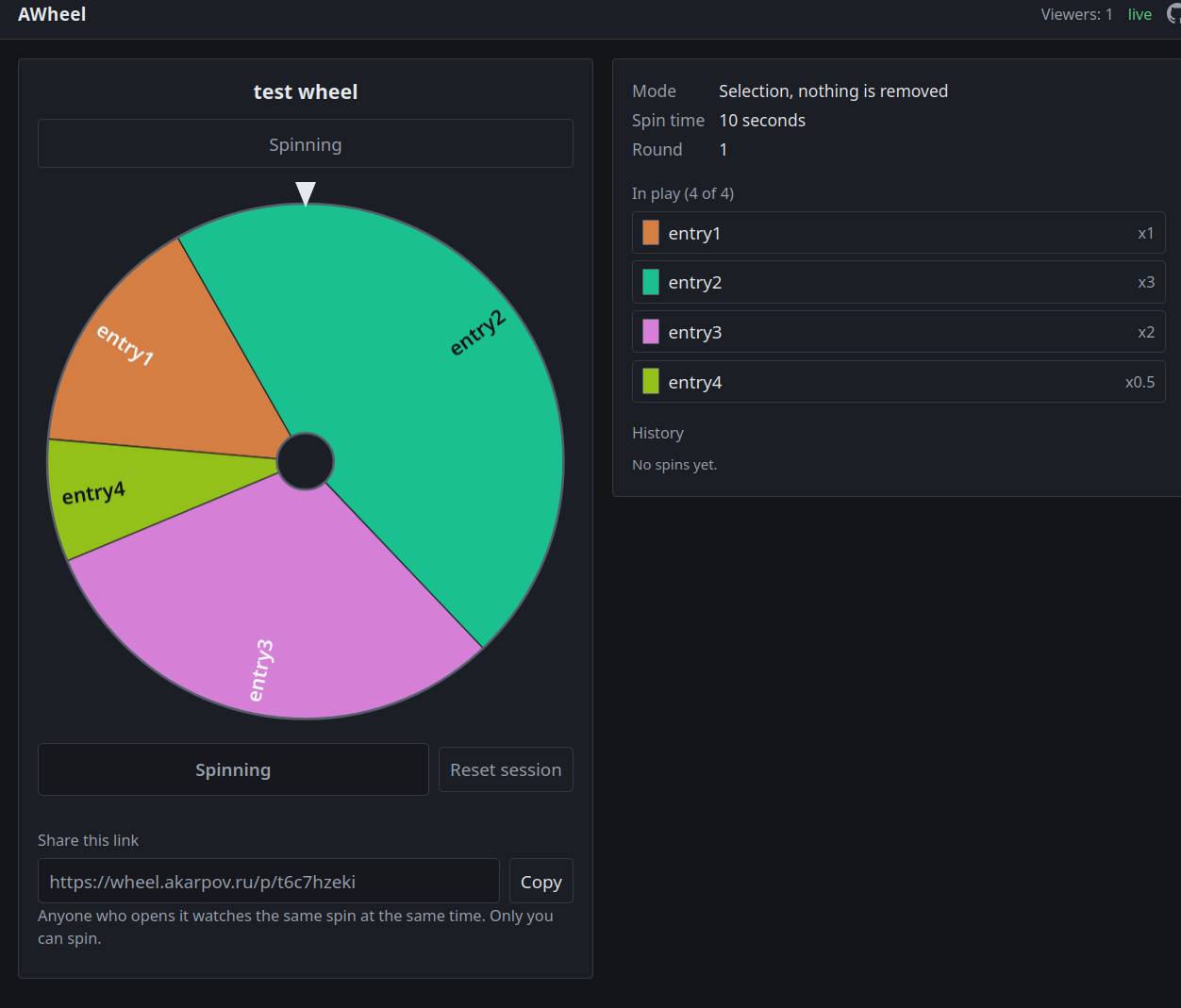Click the top Spinning status bar
The height and width of the screenshot is (1008, 1181).
pos(306,144)
